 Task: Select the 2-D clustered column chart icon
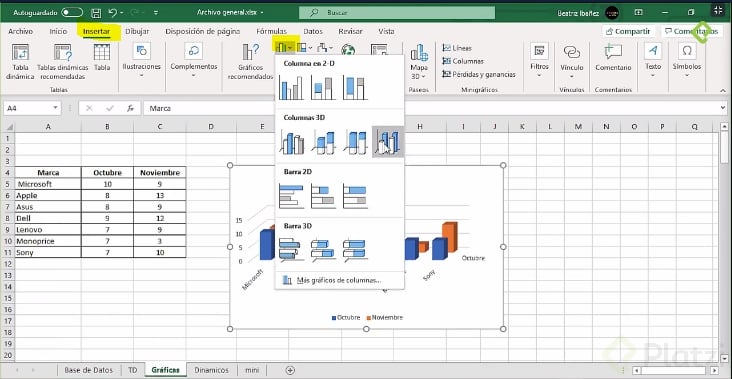(x=291, y=88)
